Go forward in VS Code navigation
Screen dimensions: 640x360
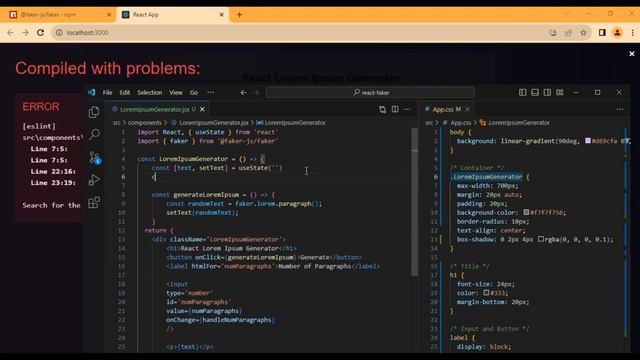256,93
